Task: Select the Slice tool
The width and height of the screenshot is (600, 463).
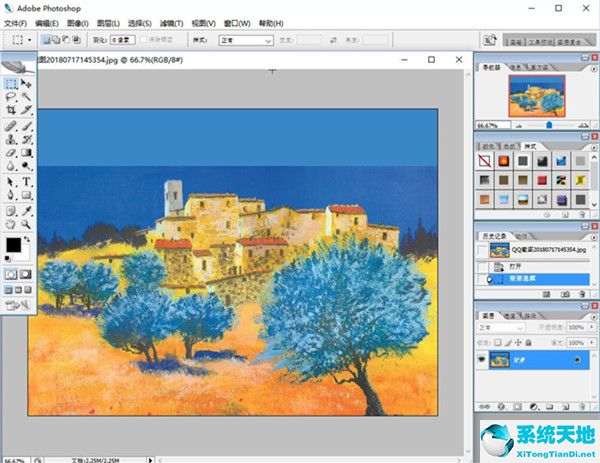Action: point(26,110)
